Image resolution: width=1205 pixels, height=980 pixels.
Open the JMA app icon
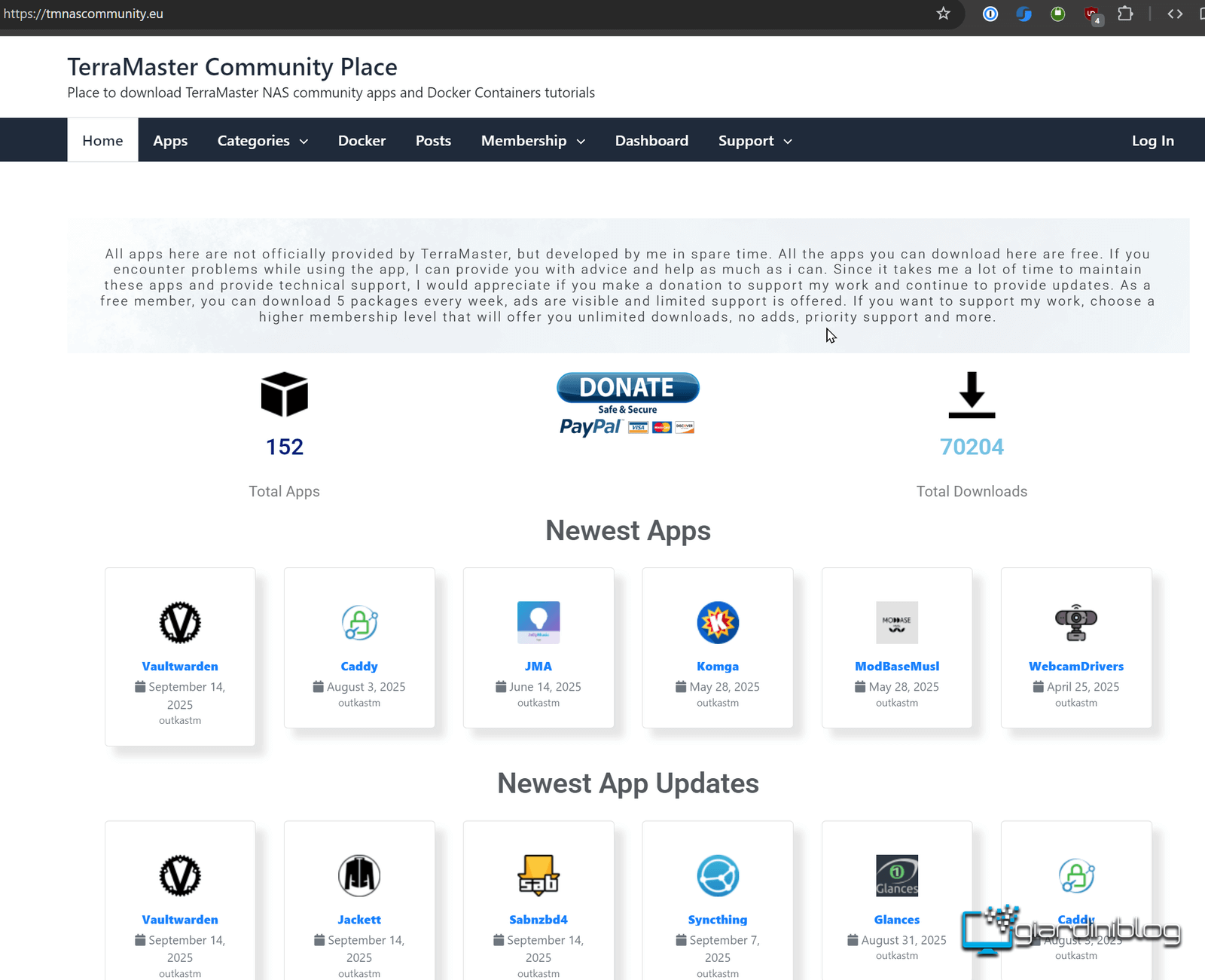(538, 622)
